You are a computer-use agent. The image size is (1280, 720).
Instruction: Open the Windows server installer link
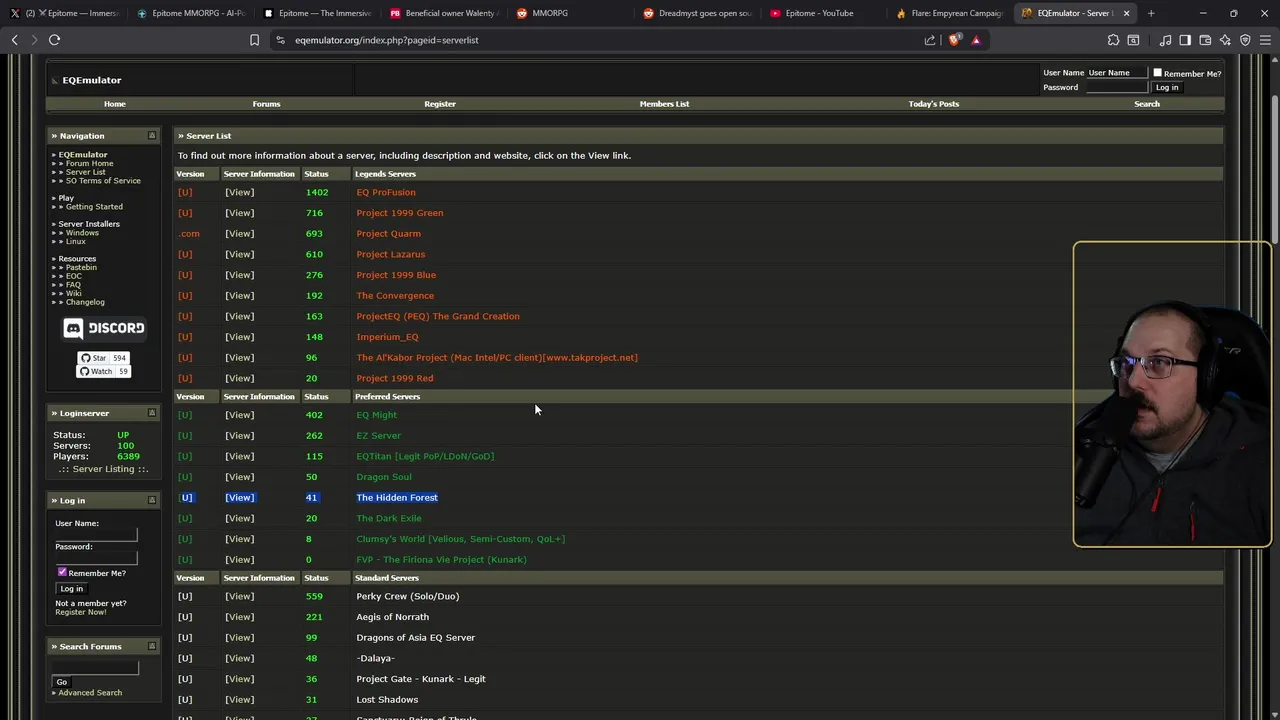pyautogui.click(x=83, y=233)
